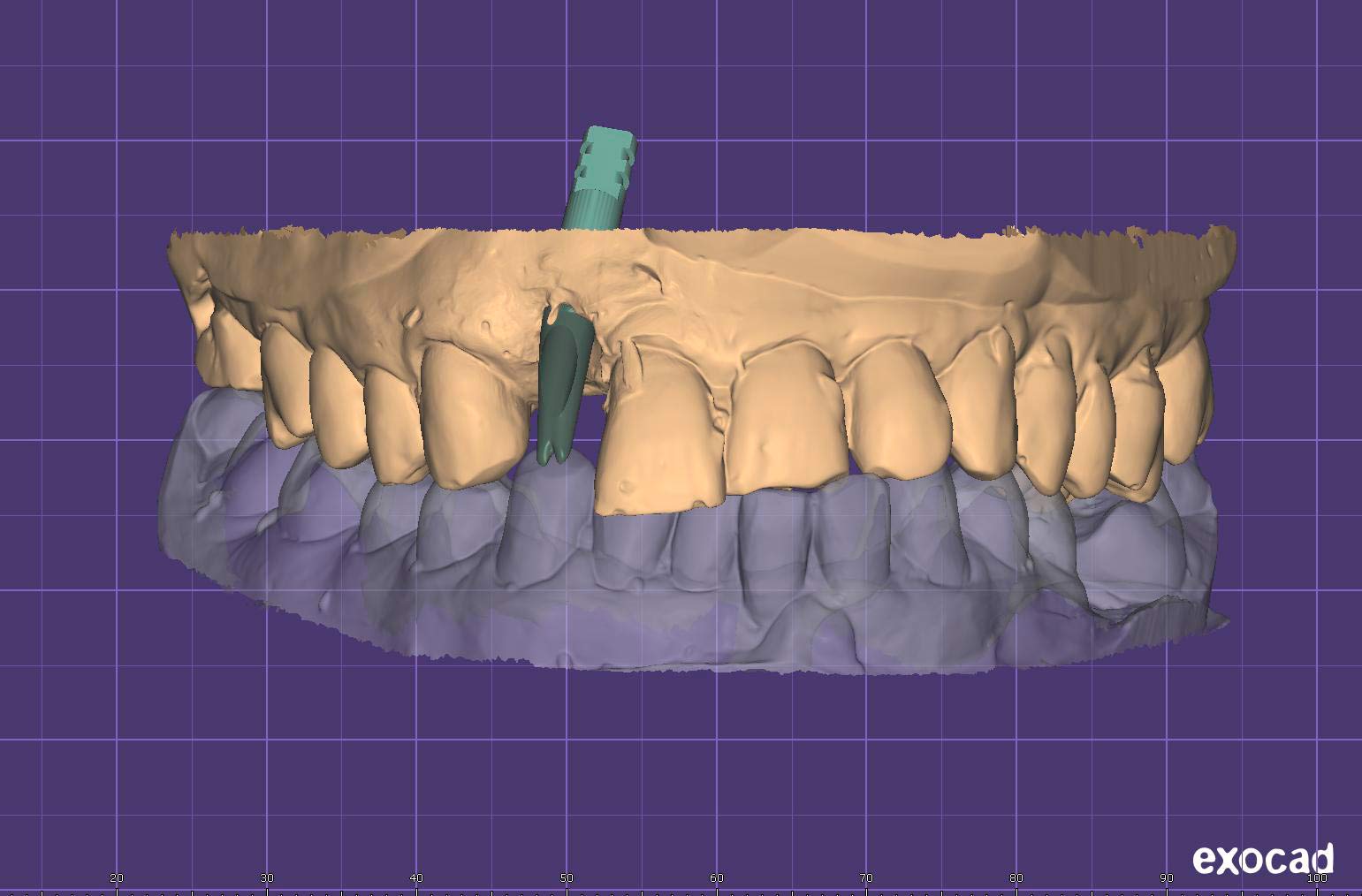
Task: Click the ruler label "30"
Action: (x=267, y=878)
